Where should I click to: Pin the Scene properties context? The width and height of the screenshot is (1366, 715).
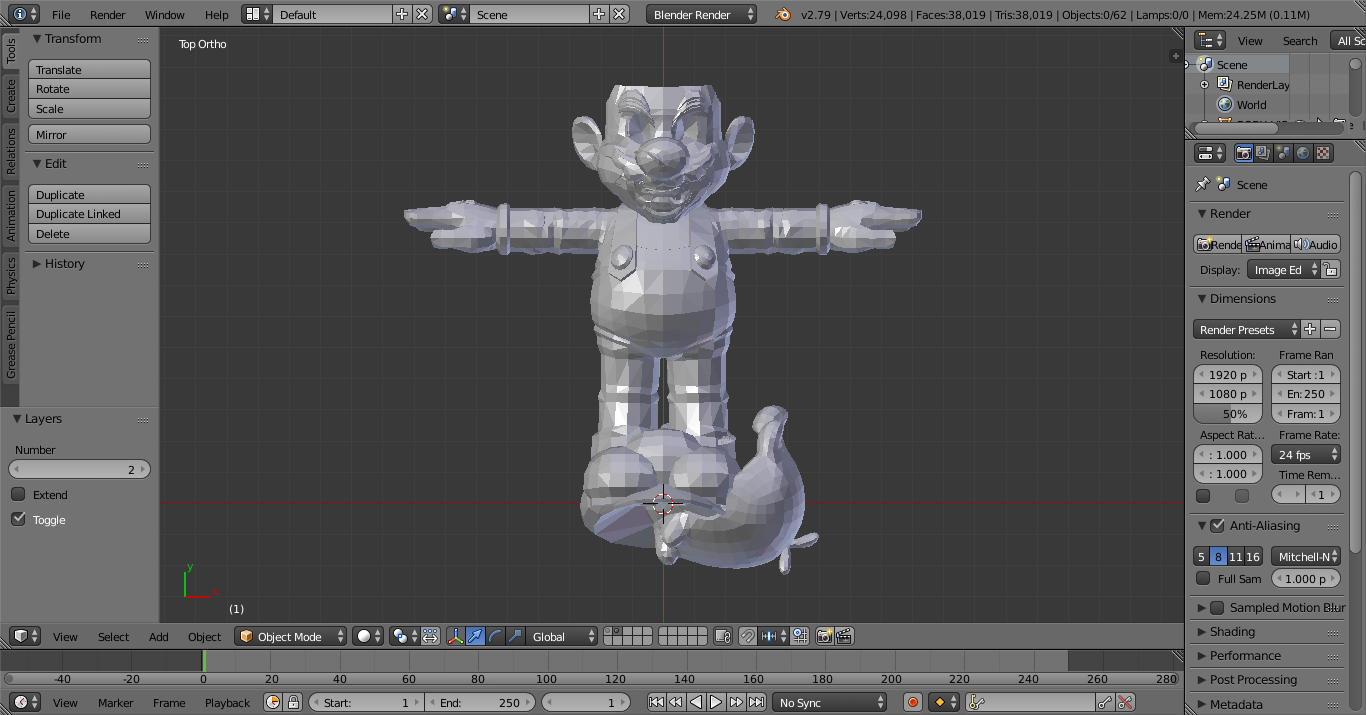coord(1203,184)
